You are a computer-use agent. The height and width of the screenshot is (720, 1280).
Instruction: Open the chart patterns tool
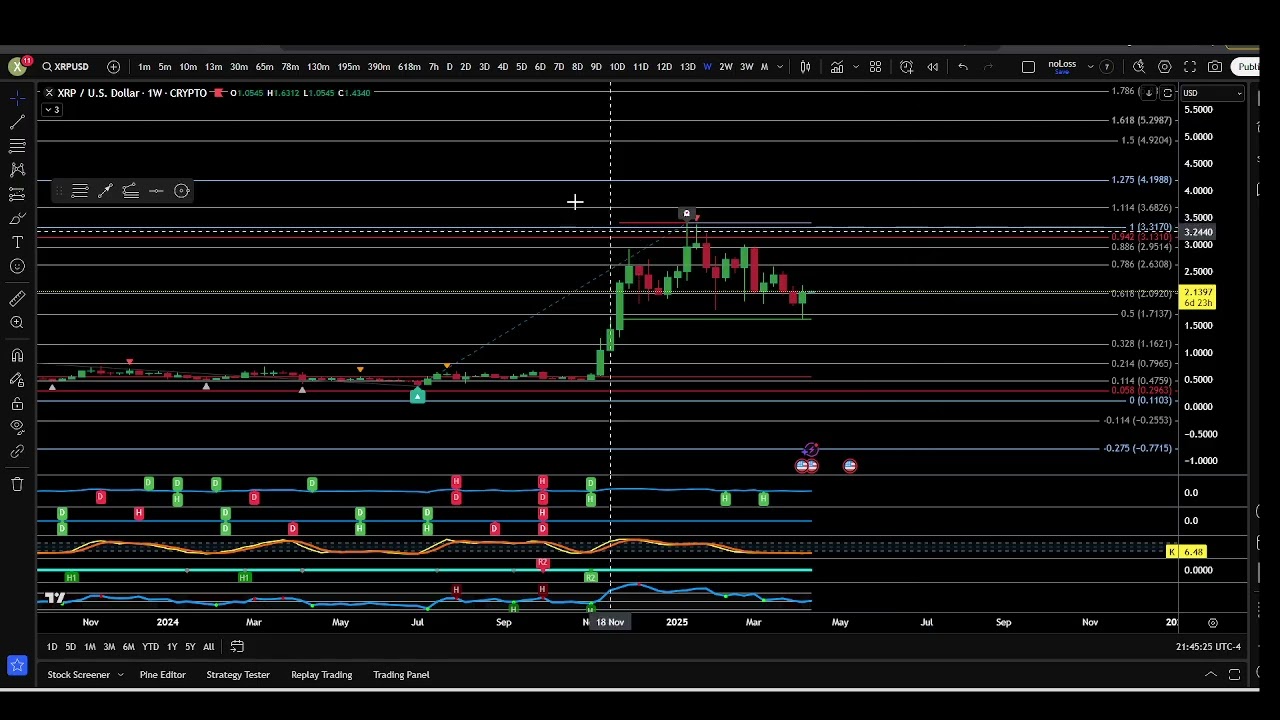tap(17, 170)
